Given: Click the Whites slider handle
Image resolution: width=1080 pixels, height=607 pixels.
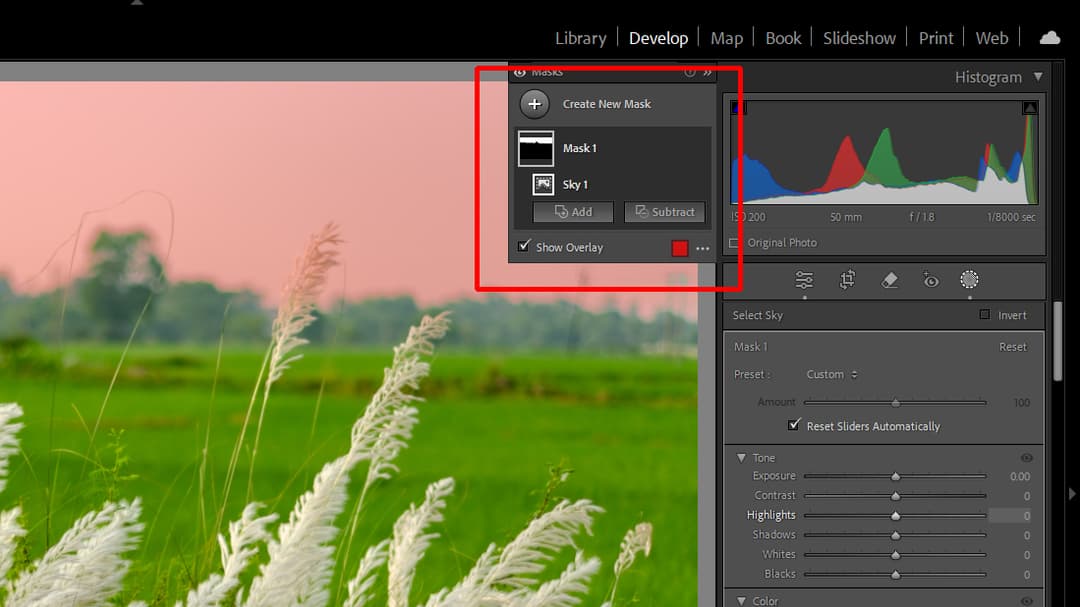Looking at the screenshot, I should point(895,555).
